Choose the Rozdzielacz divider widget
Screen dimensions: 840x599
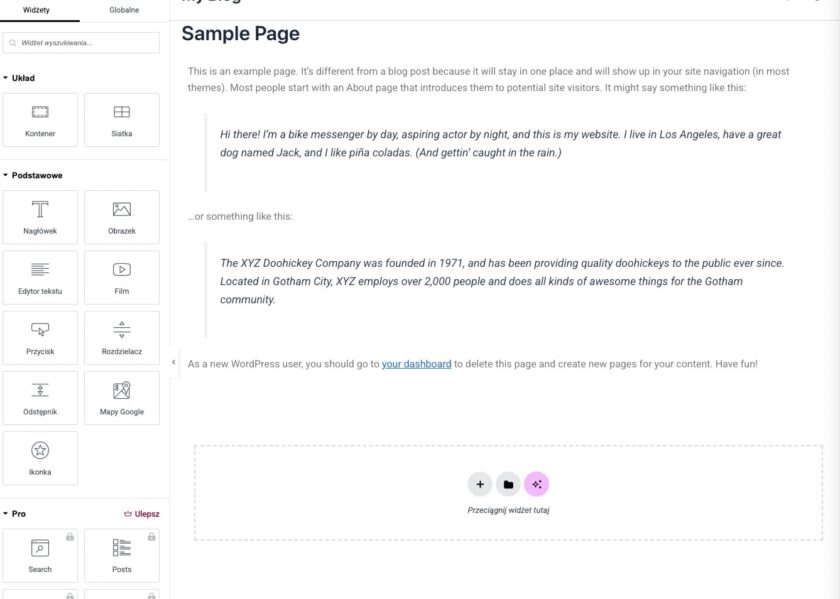coord(121,337)
